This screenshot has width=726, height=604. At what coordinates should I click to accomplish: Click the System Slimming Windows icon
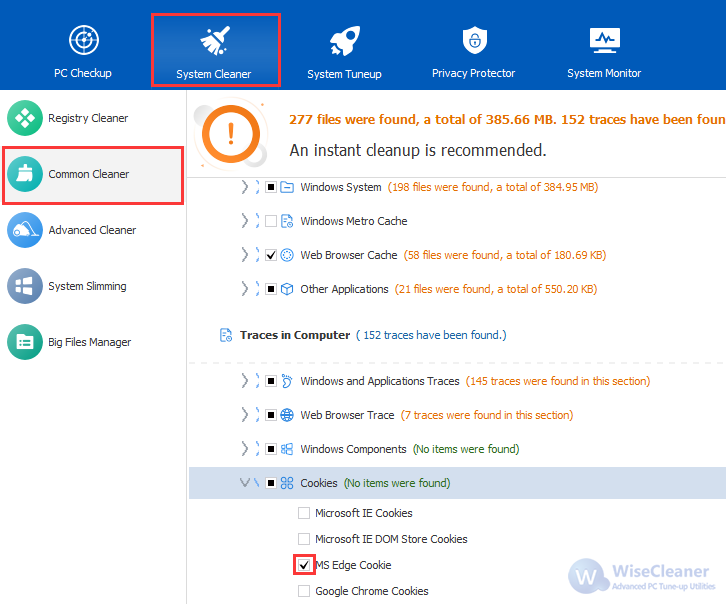(25, 286)
